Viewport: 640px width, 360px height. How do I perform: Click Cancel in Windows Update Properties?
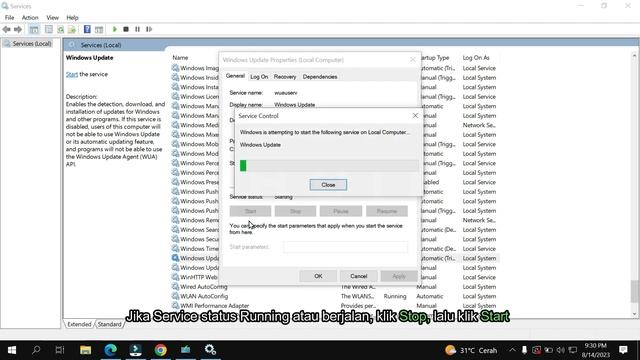pos(359,276)
